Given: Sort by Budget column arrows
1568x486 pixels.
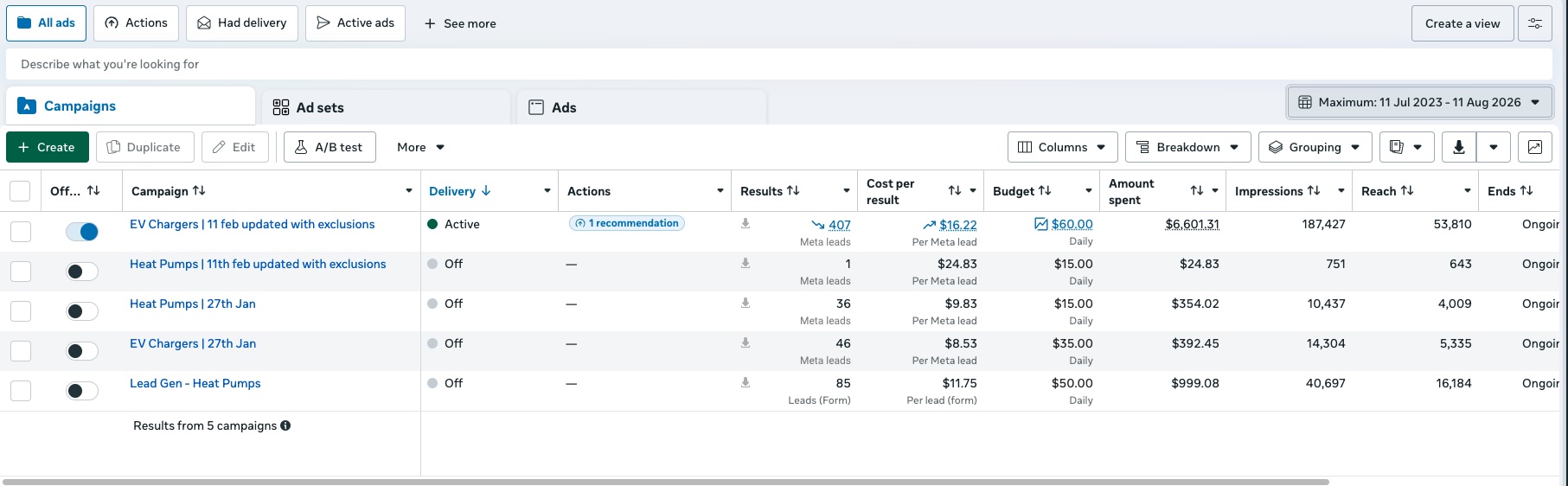Looking at the screenshot, I should (x=1045, y=190).
